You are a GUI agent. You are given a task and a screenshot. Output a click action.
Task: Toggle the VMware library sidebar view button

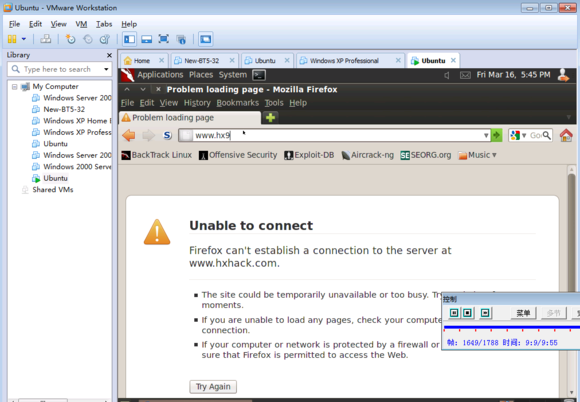(x=129, y=39)
